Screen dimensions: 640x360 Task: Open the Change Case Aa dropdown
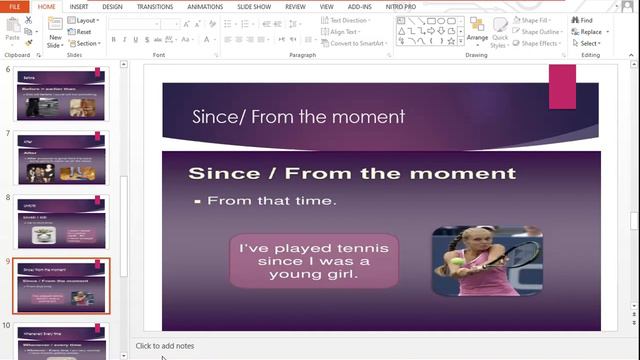click(187, 40)
